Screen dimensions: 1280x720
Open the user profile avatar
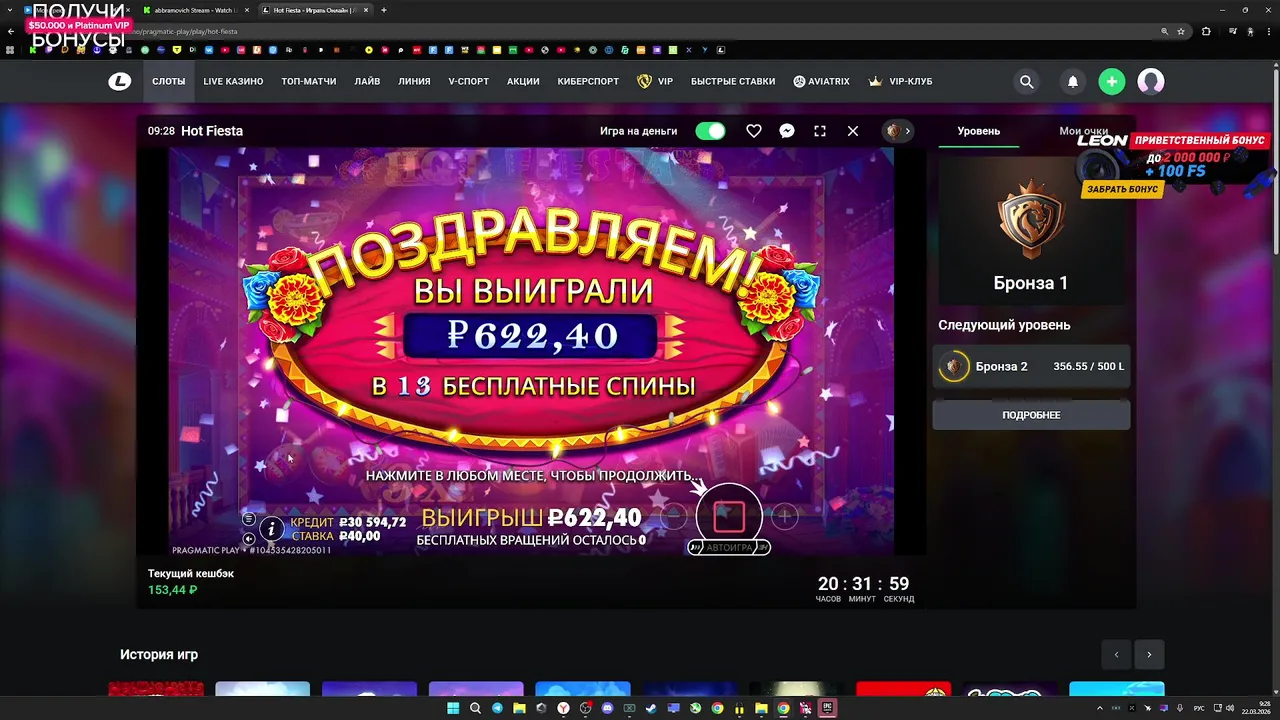pyautogui.click(x=1151, y=82)
